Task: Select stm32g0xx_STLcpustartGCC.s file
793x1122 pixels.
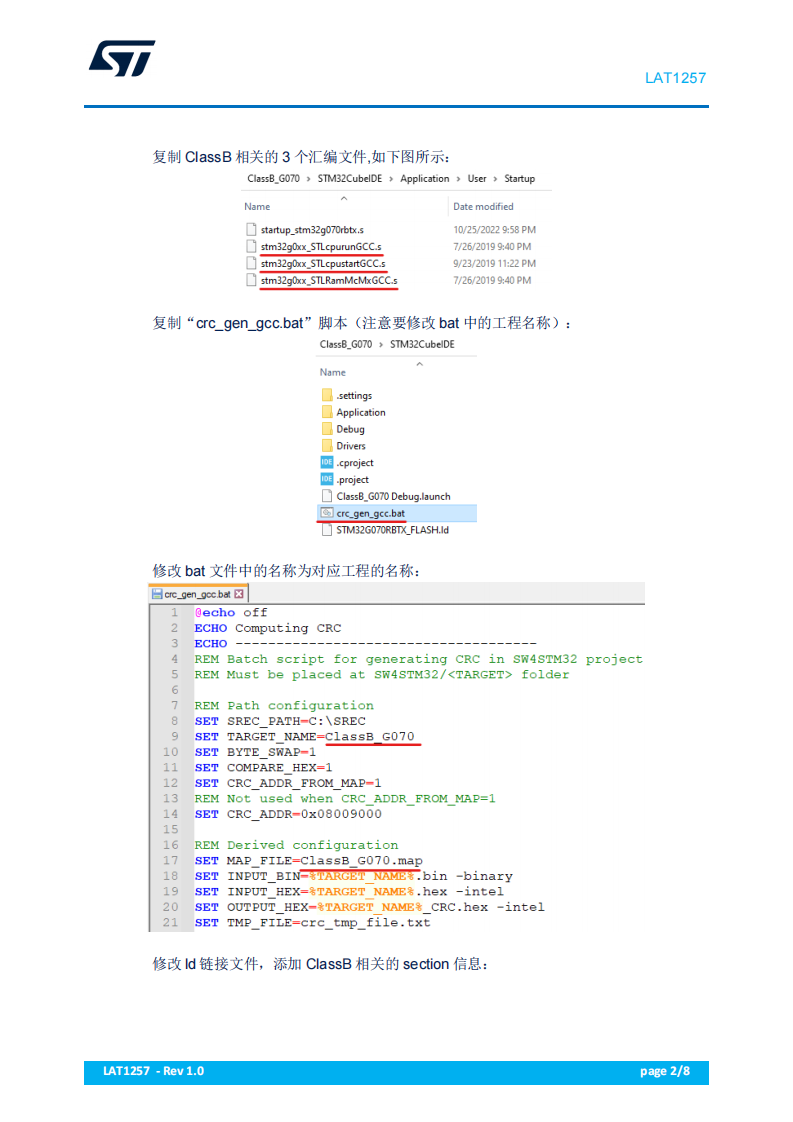Action: pos(323,264)
